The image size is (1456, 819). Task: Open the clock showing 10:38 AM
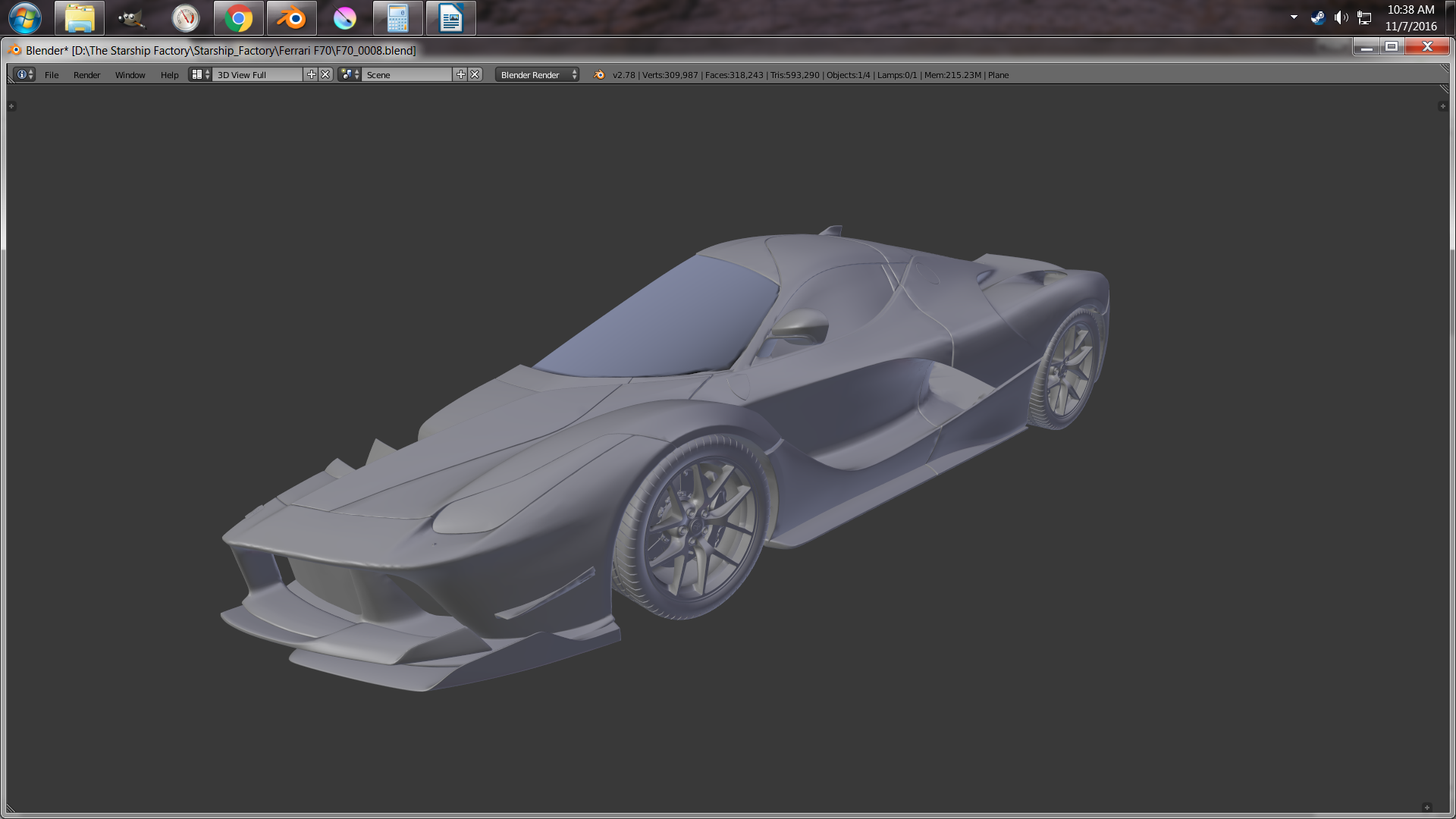pyautogui.click(x=1410, y=17)
